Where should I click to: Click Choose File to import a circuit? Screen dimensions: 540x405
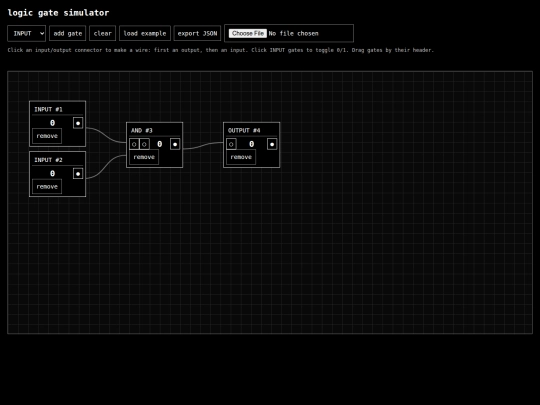[x=248, y=33]
